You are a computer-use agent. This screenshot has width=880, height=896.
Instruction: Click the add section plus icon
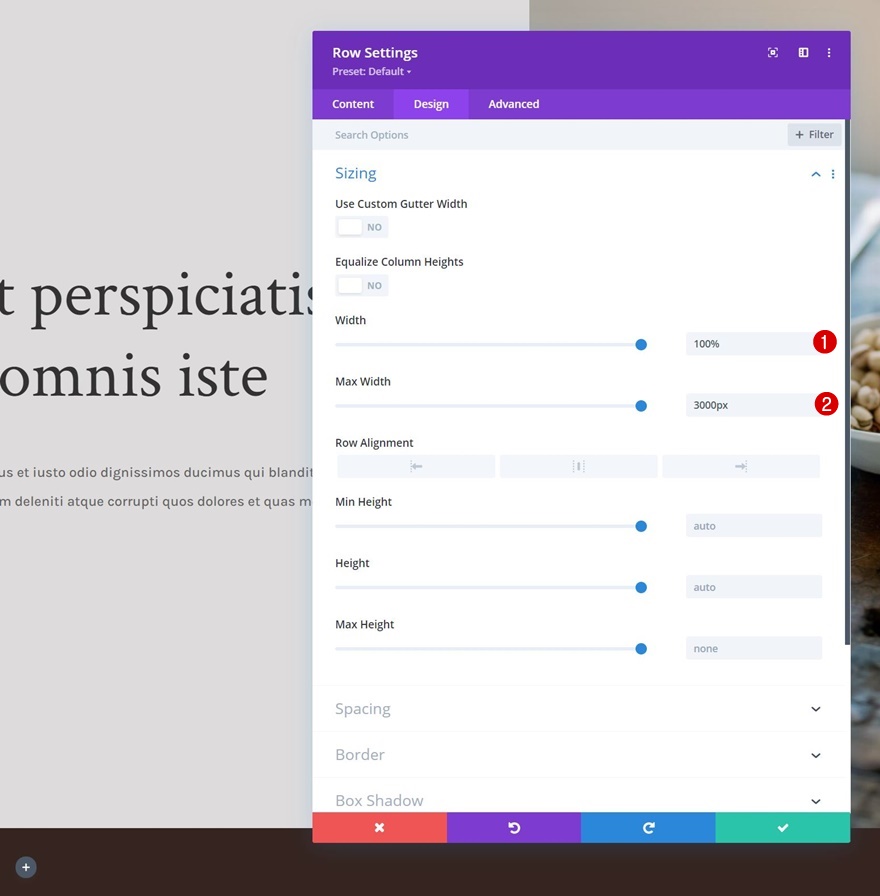(26, 867)
